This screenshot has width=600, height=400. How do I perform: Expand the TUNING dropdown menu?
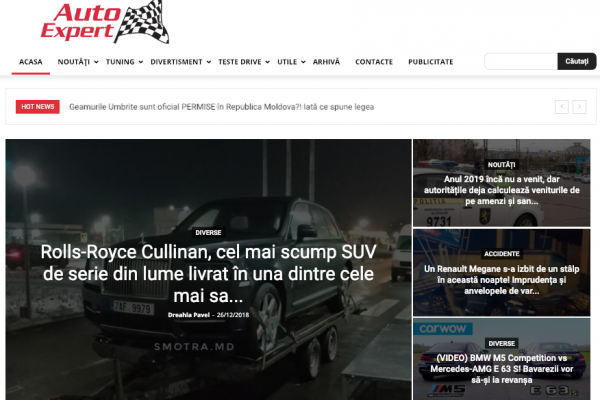[x=122, y=62]
